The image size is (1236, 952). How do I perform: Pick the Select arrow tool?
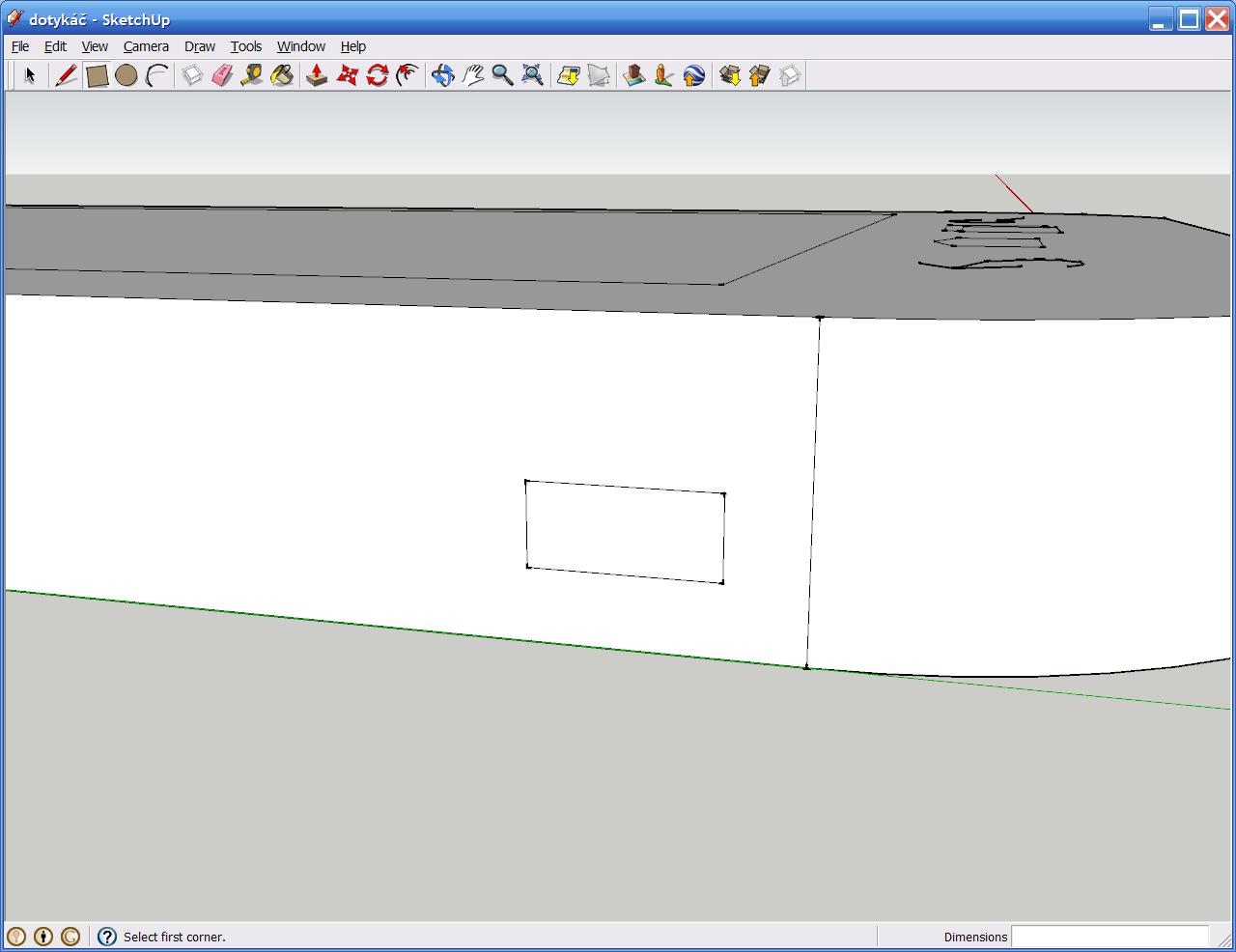(30, 75)
